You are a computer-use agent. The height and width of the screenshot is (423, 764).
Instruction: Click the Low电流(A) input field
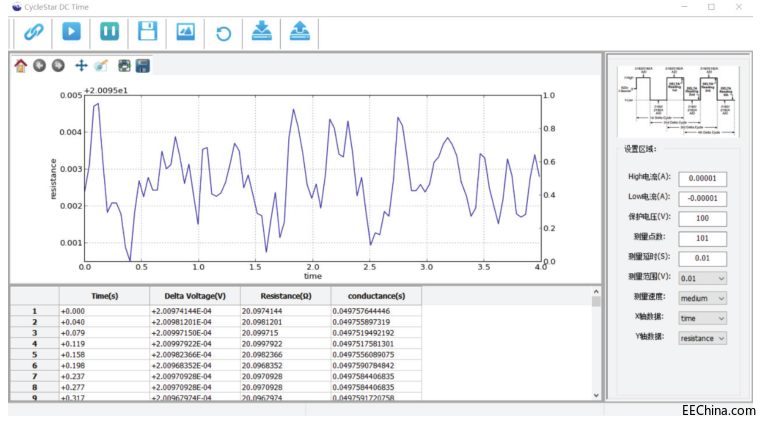tap(702, 198)
